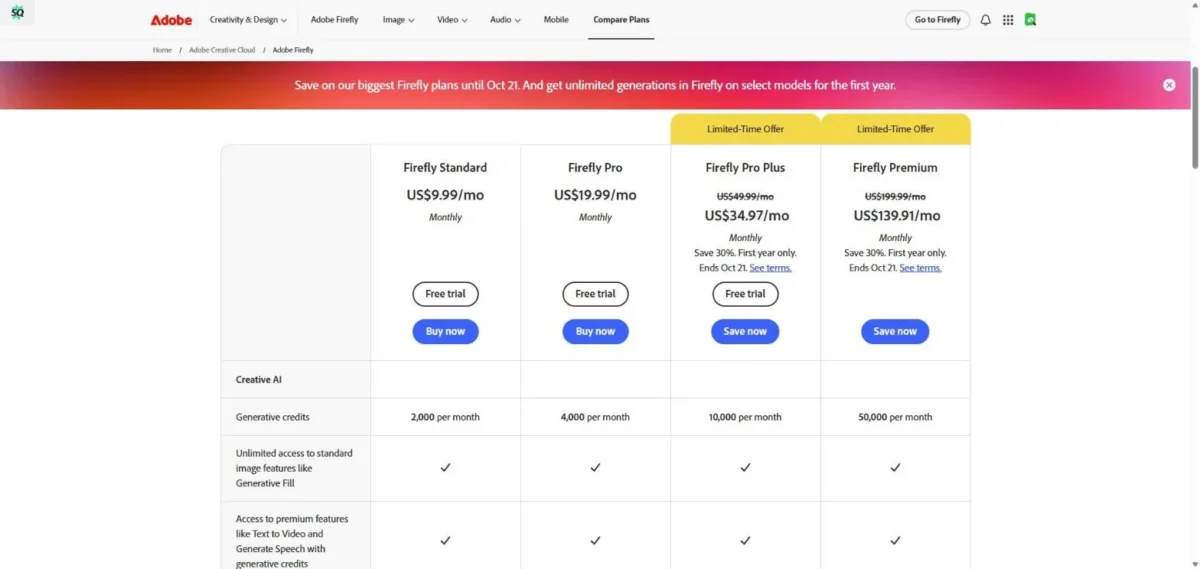Image resolution: width=1200 pixels, height=569 pixels.
Task: Click Save now under Firefly Pro Plus
Action: [745, 331]
